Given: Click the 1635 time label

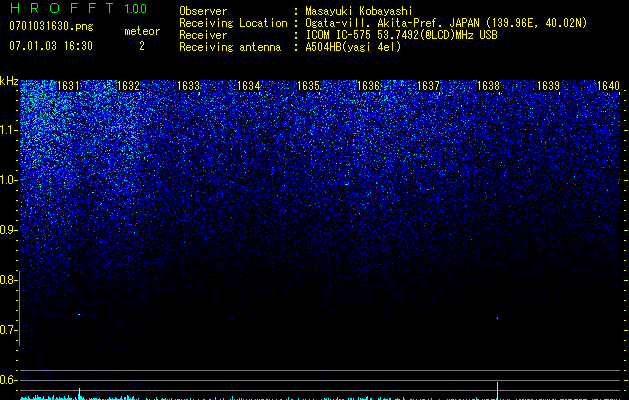Looking at the screenshot, I should pyautogui.click(x=308, y=86).
